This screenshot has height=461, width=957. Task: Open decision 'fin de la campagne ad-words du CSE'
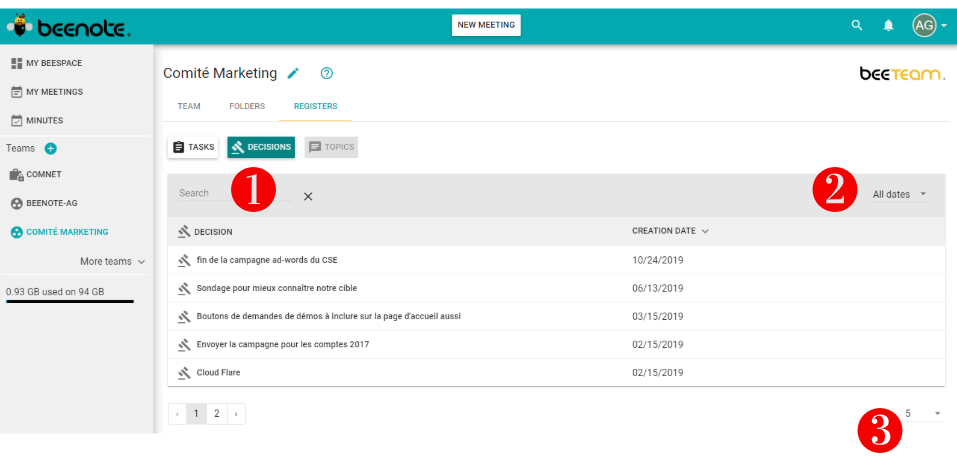click(x=267, y=260)
